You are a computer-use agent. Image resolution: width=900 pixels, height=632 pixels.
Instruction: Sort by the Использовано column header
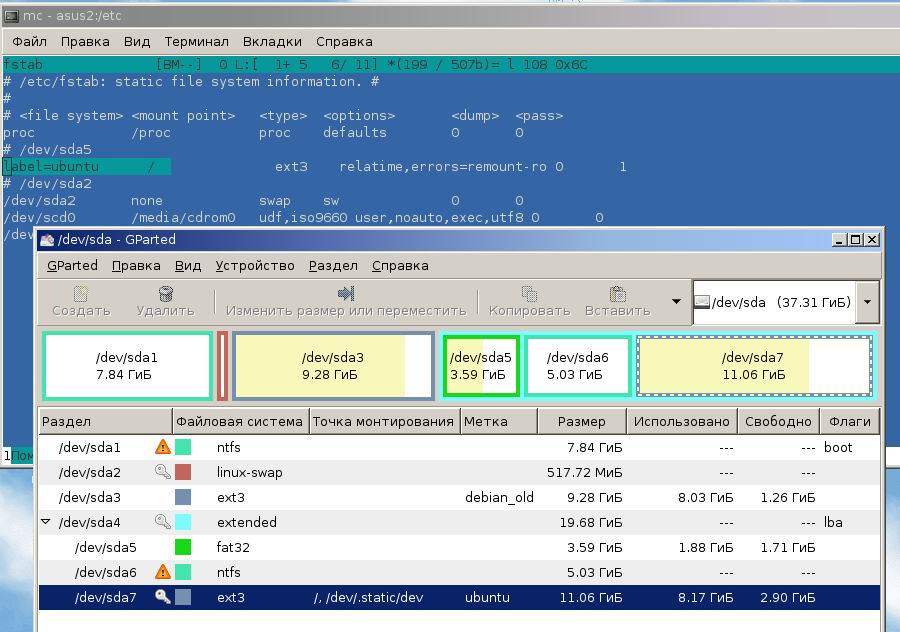coord(682,421)
